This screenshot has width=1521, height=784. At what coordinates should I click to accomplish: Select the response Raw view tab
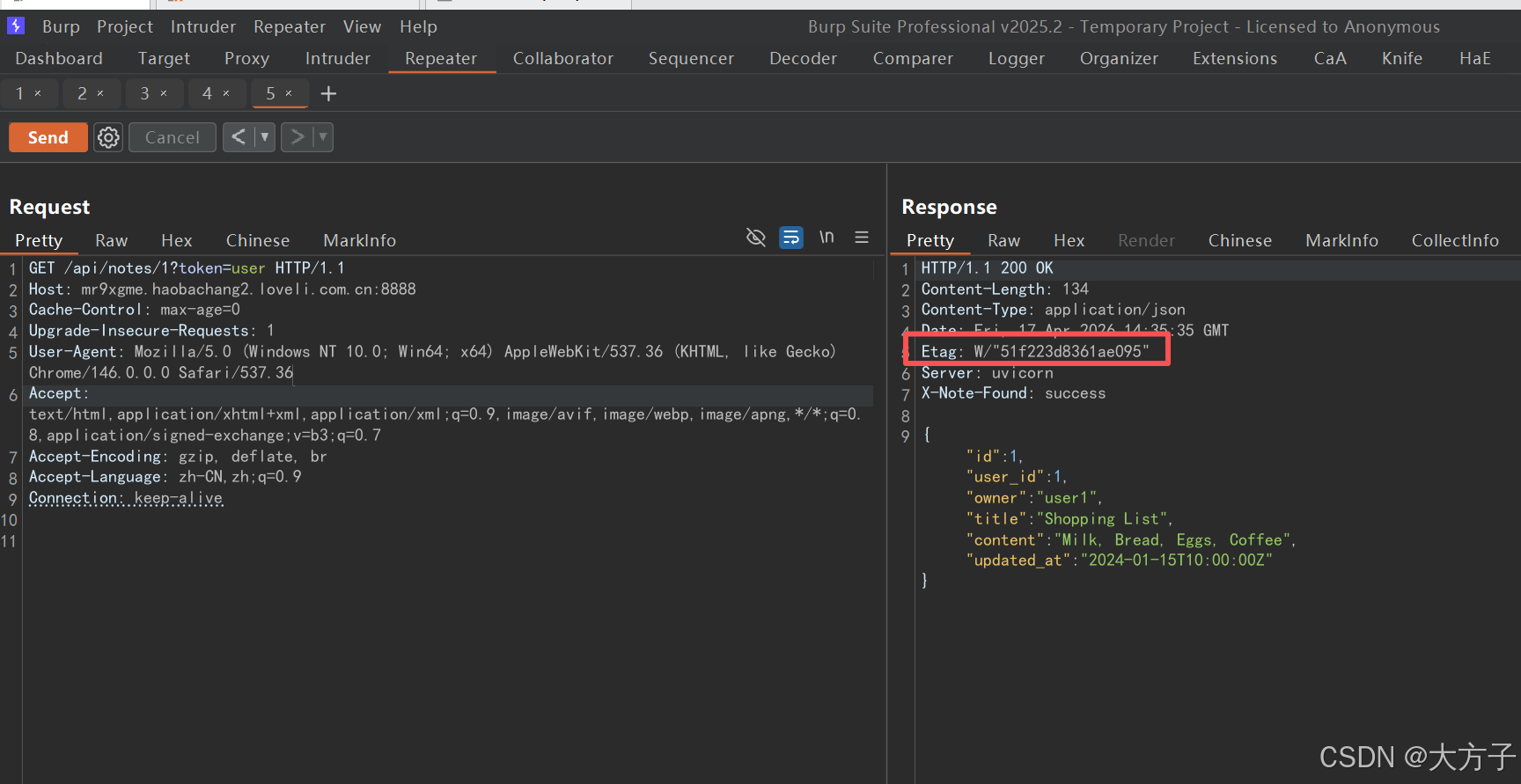tap(1004, 240)
